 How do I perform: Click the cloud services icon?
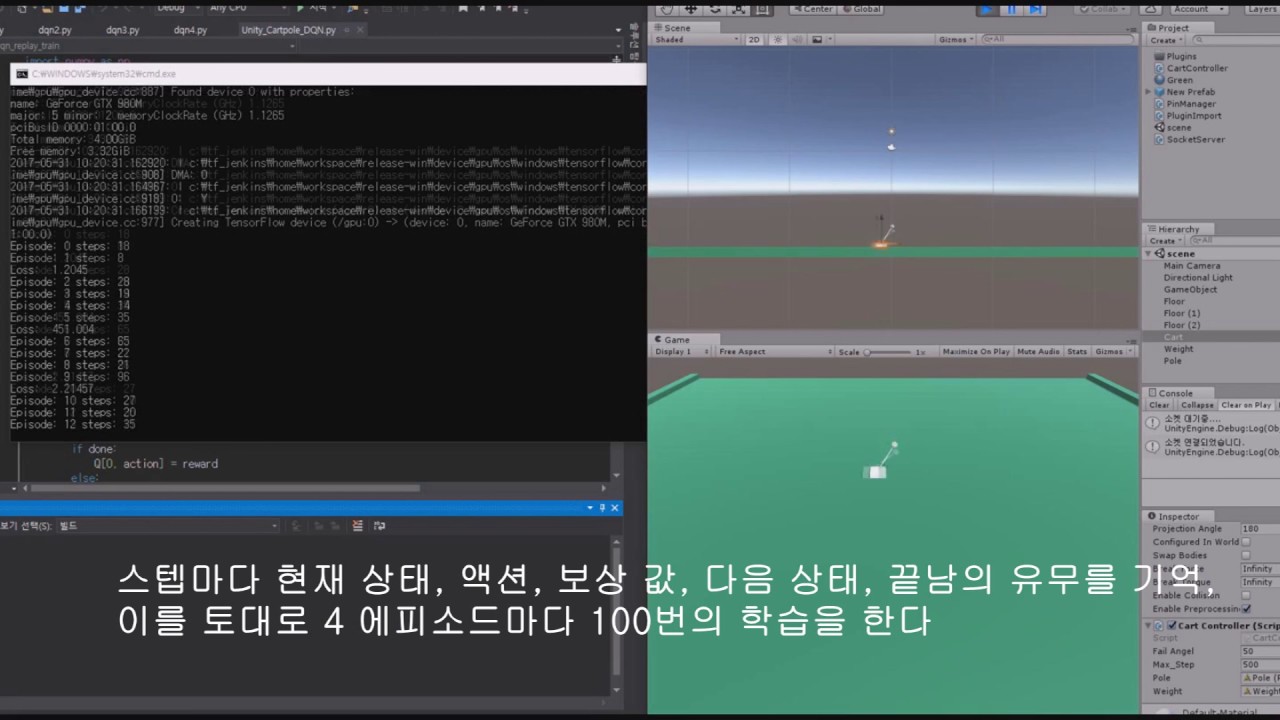pyautogui.click(x=1149, y=9)
